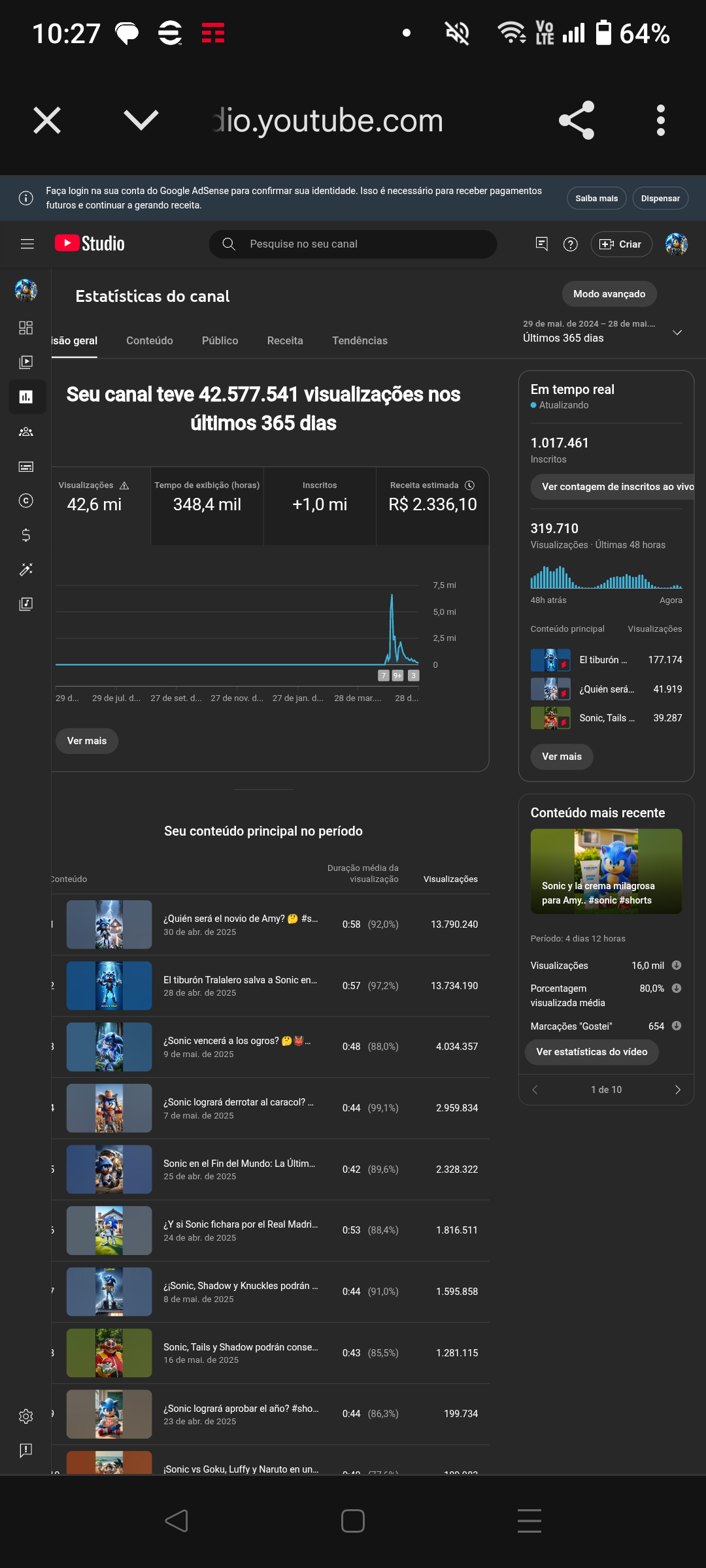Open the channel avatar in left sidebar
The height and width of the screenshot is (1568, 706).
click(26, 289)
